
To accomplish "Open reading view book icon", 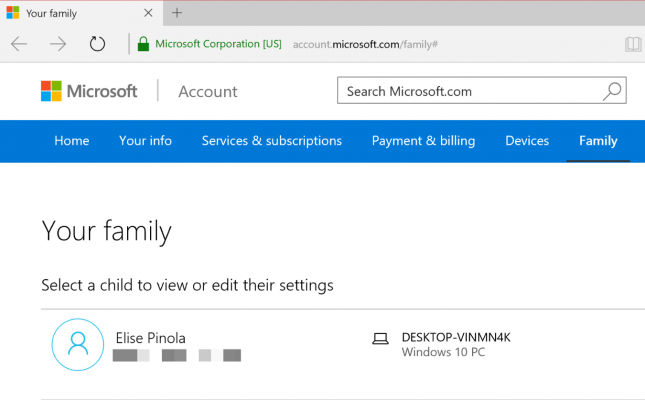I will coord(633,44).
